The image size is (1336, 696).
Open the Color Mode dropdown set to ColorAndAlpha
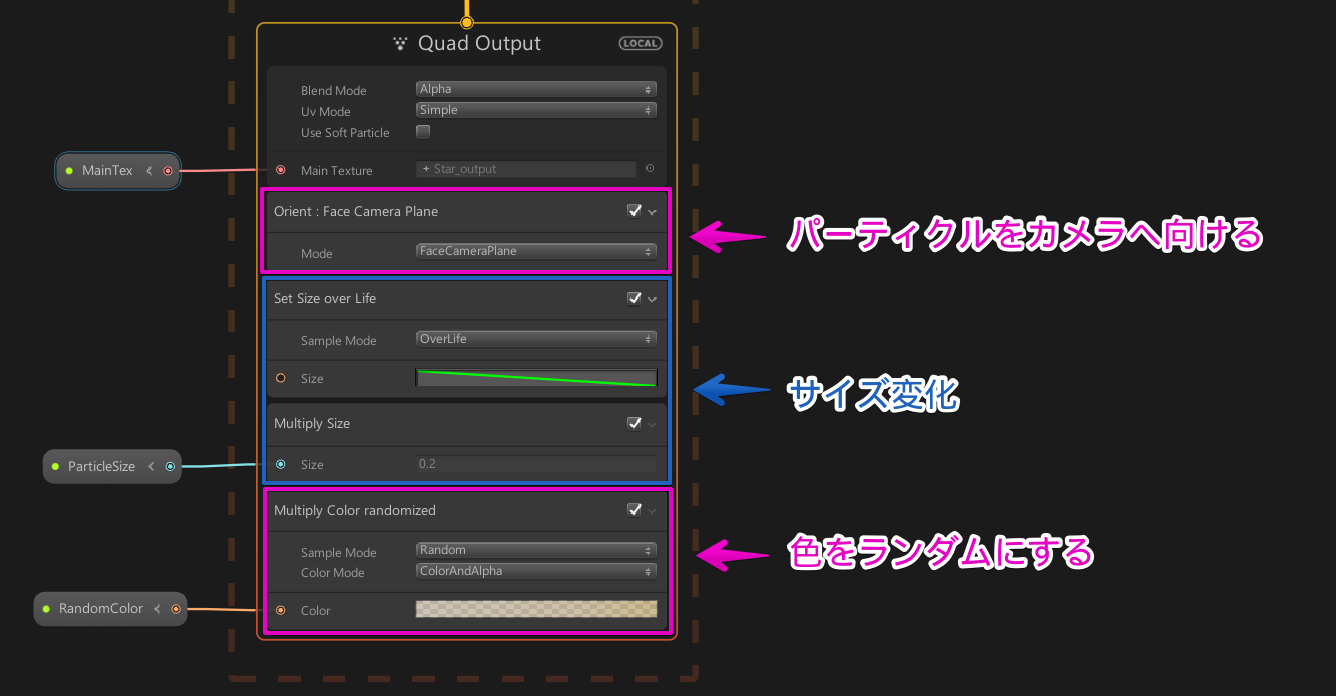click(536, 571)
